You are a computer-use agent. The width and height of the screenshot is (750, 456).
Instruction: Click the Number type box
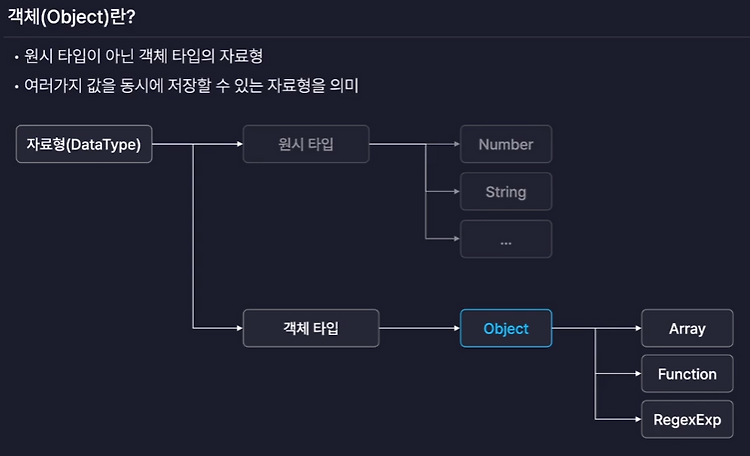pyautogui.click(x=506, y=144)
